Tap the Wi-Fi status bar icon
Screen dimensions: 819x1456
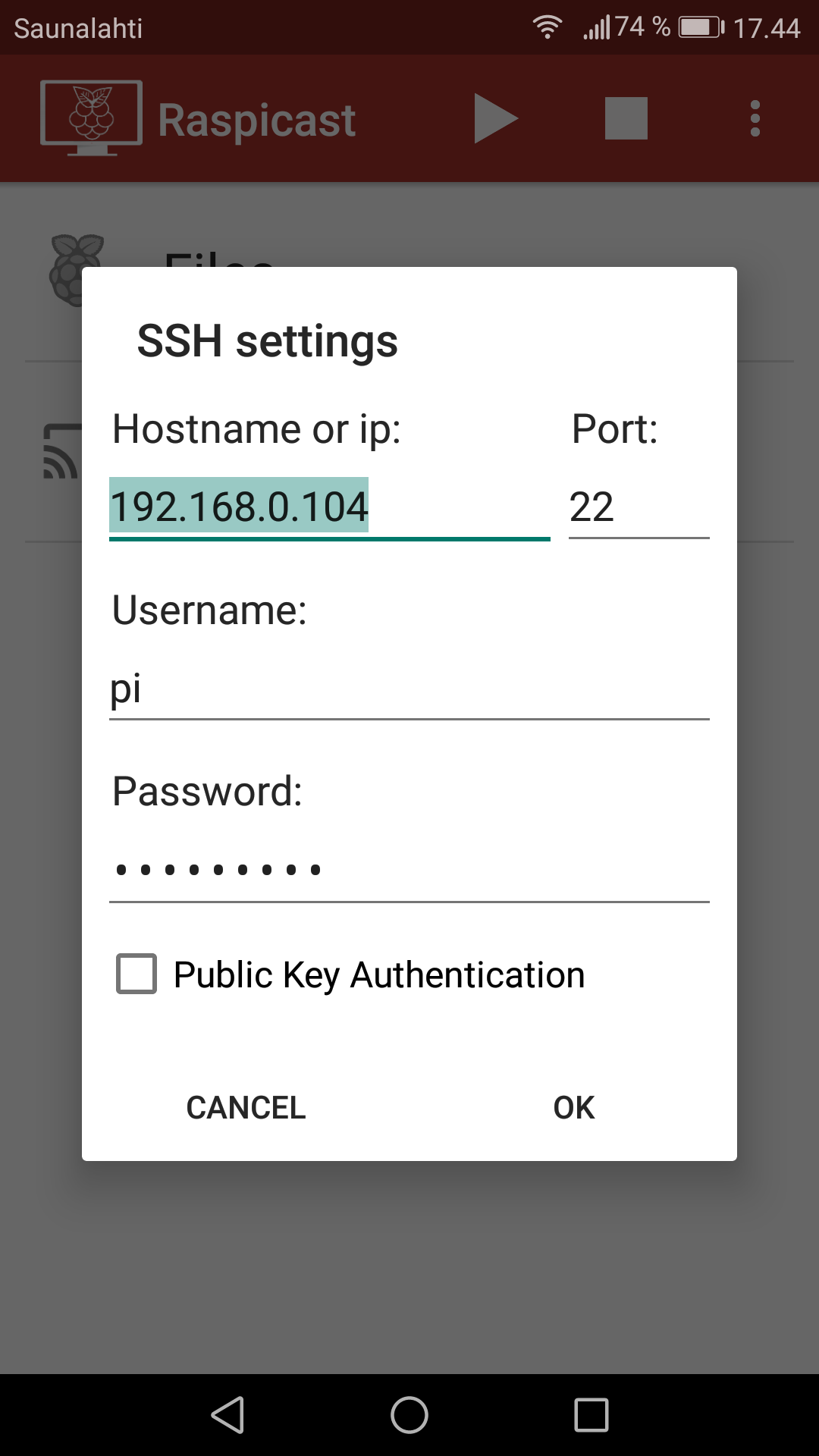tap(547, 28)
